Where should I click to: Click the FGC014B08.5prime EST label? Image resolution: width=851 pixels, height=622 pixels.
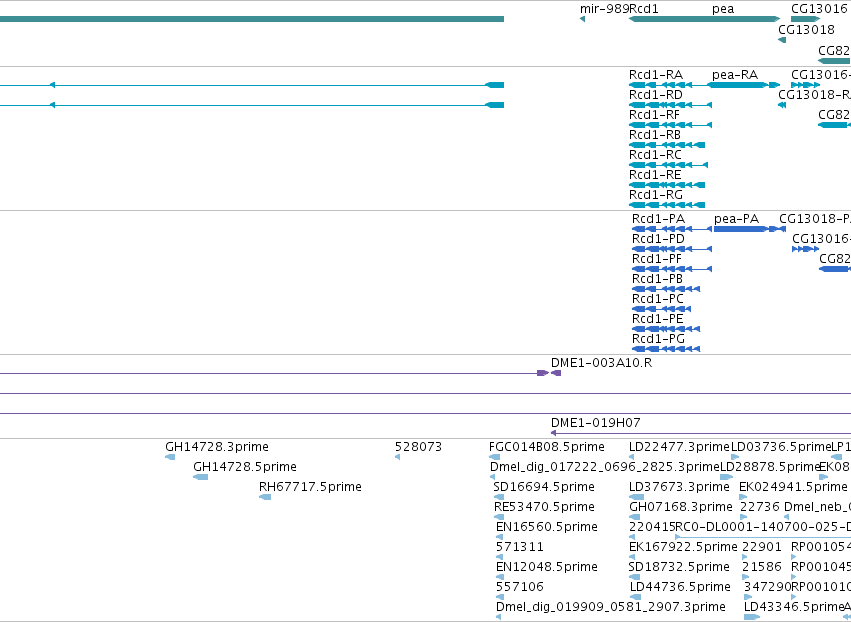coord(547,447)
